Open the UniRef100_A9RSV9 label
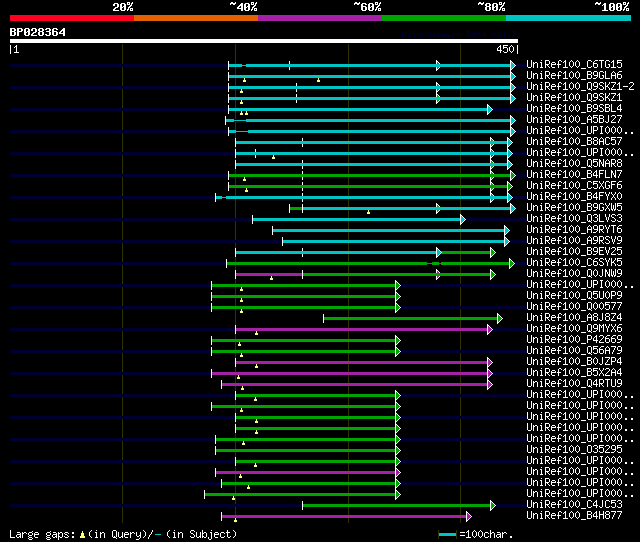Viewport: 640px width, 542px height. [x=574, y=241]
